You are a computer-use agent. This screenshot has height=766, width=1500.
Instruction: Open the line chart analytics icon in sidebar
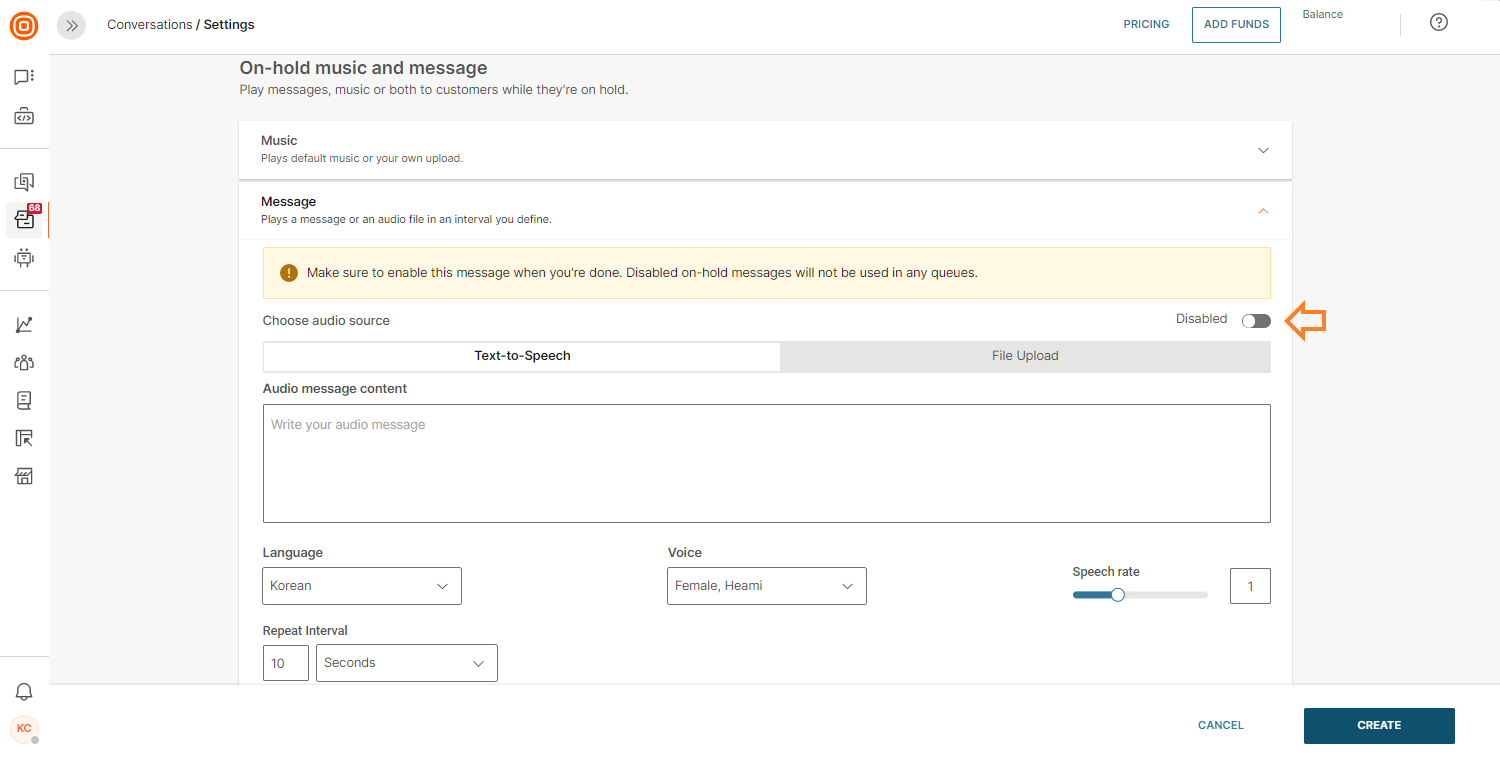point(24,325)
